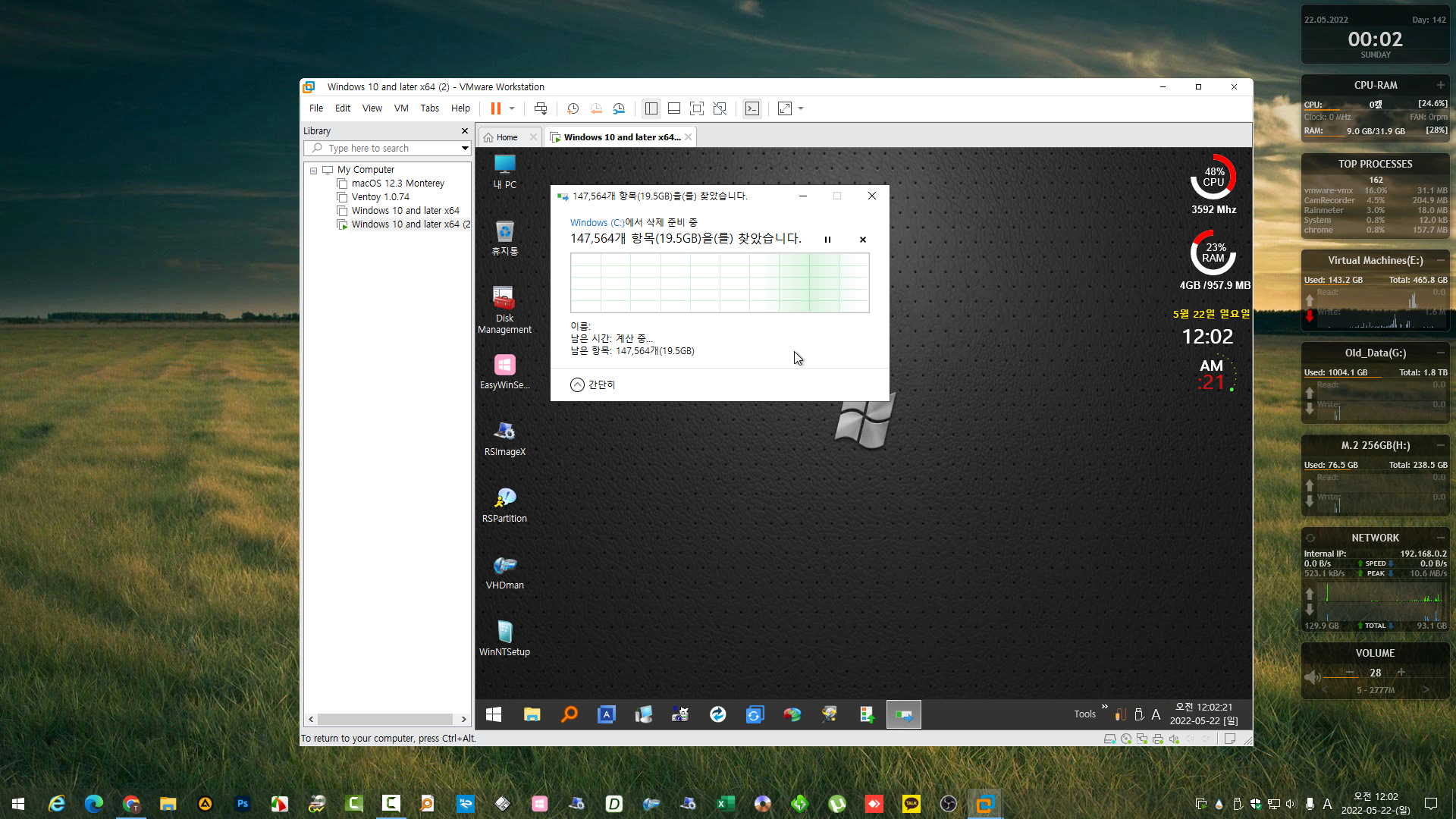
Task: Select the first Windows 10 and later x64 VM
Action: pos(405,211)
